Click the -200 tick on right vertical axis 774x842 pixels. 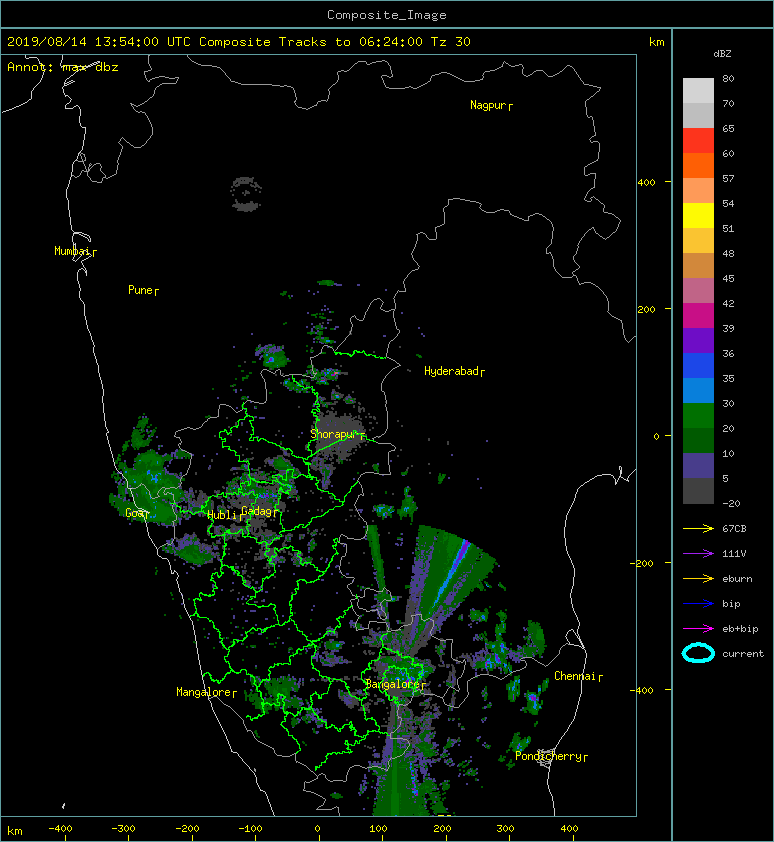642,563
